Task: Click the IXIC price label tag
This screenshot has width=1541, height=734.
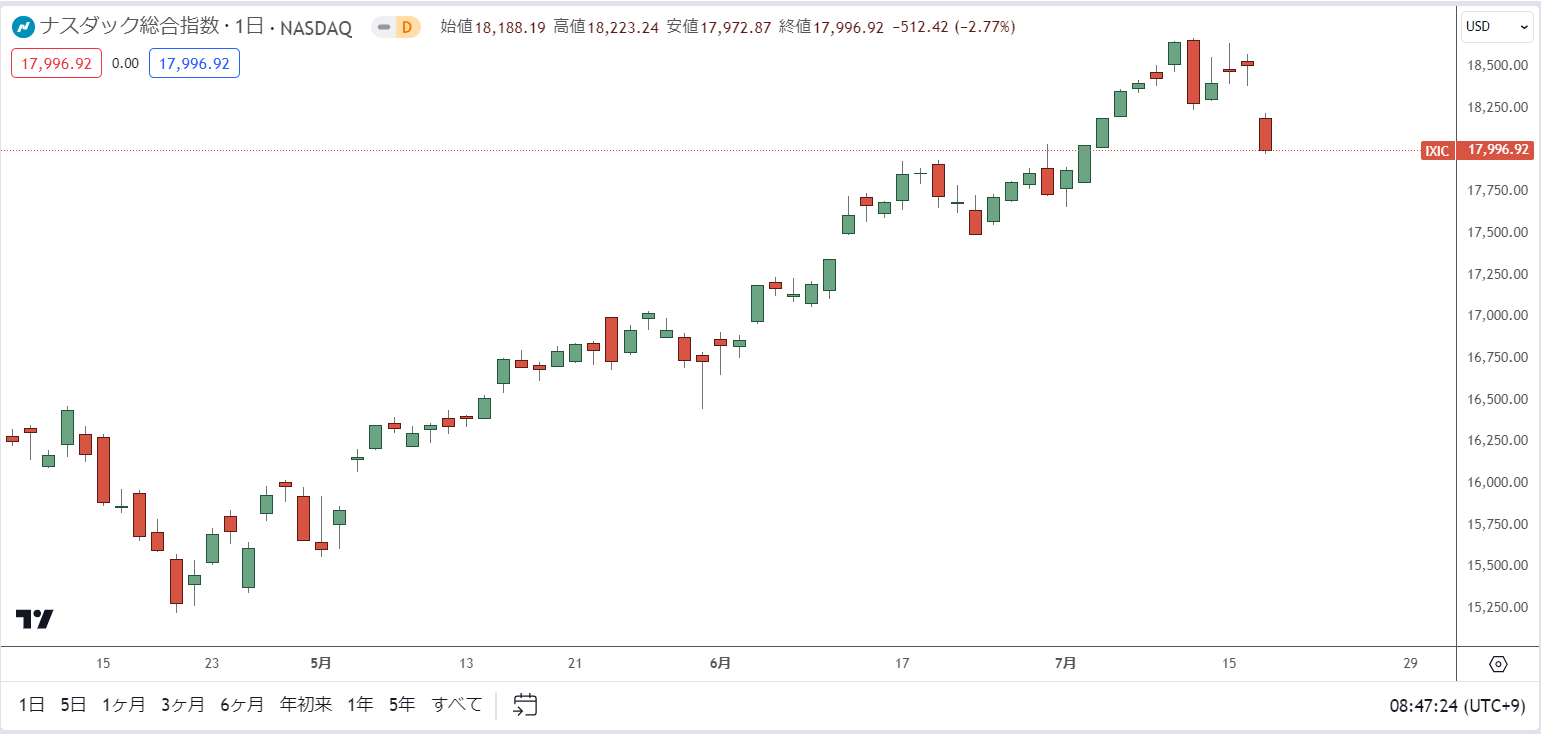Action: tap(1437, 150)
